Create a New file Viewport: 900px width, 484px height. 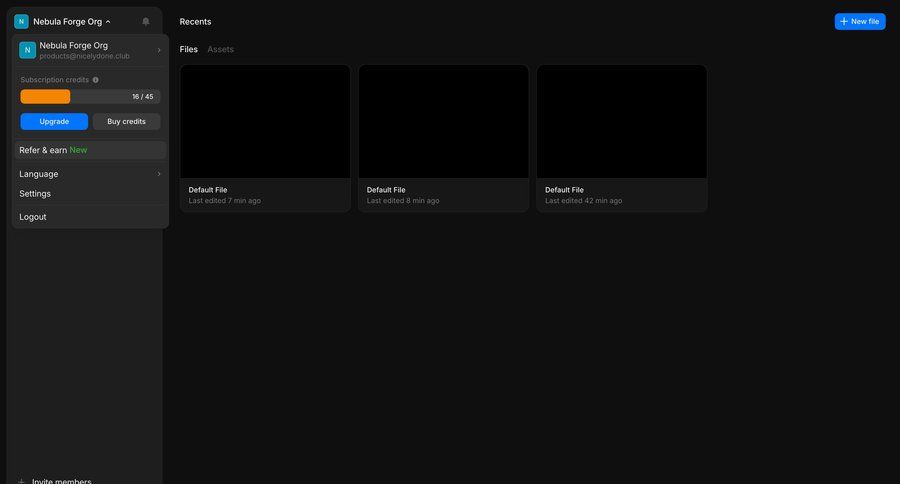click(860, 21)
